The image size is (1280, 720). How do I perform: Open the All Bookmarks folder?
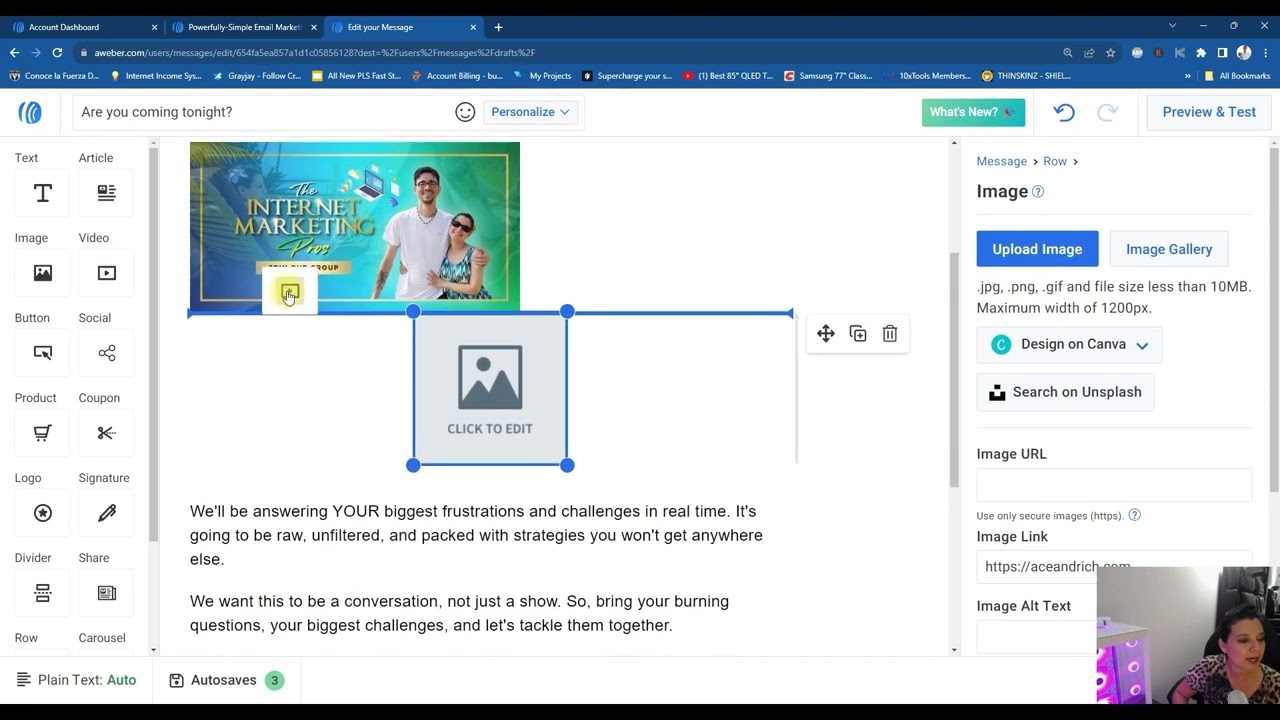(x=1237, y=76)
